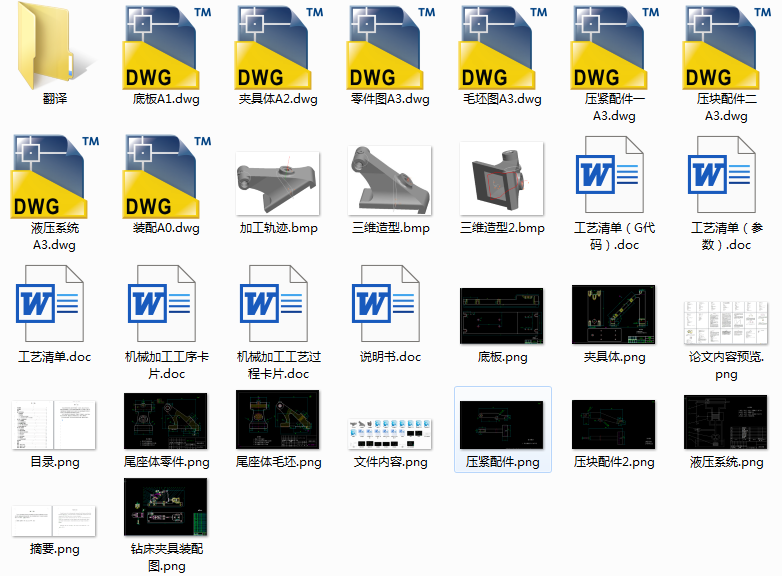This screenshot has width=782, height=576.
Task: Select the 夹具体A2.dwg file icon
Action: click(x=279, y=47)
